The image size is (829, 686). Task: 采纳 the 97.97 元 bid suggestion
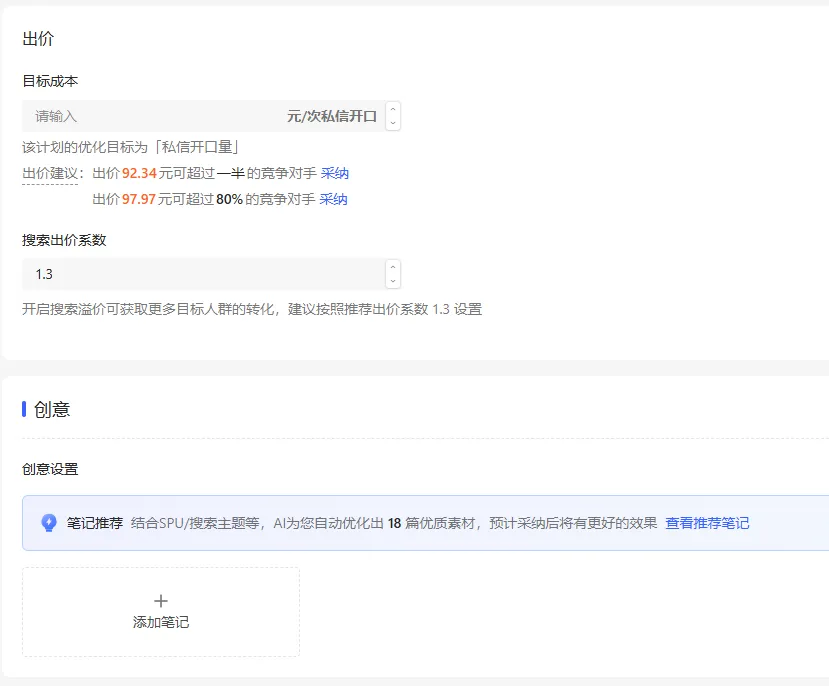(x=333, y=199)
